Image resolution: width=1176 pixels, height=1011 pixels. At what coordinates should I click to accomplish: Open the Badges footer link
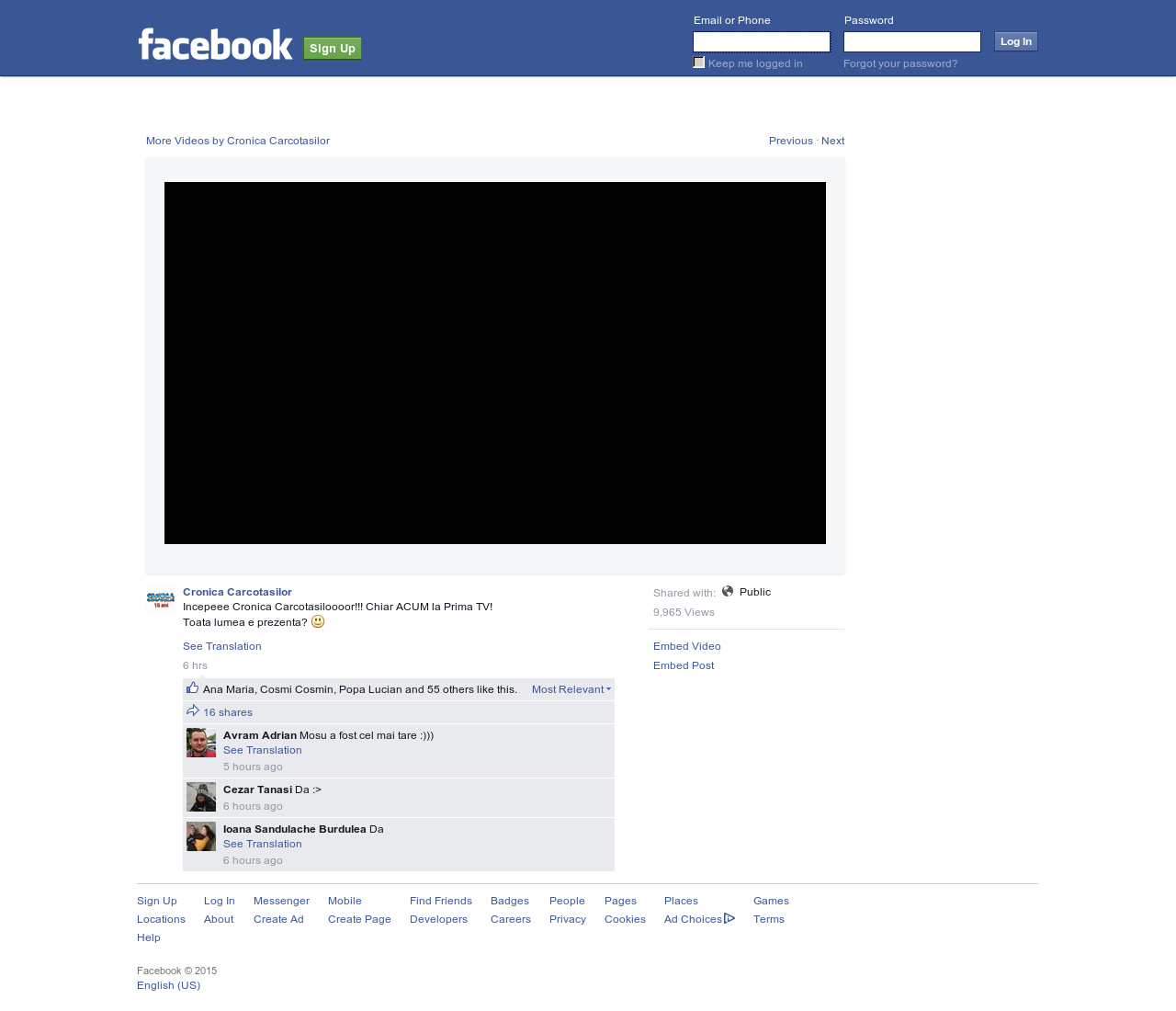[x=510, y=901]
